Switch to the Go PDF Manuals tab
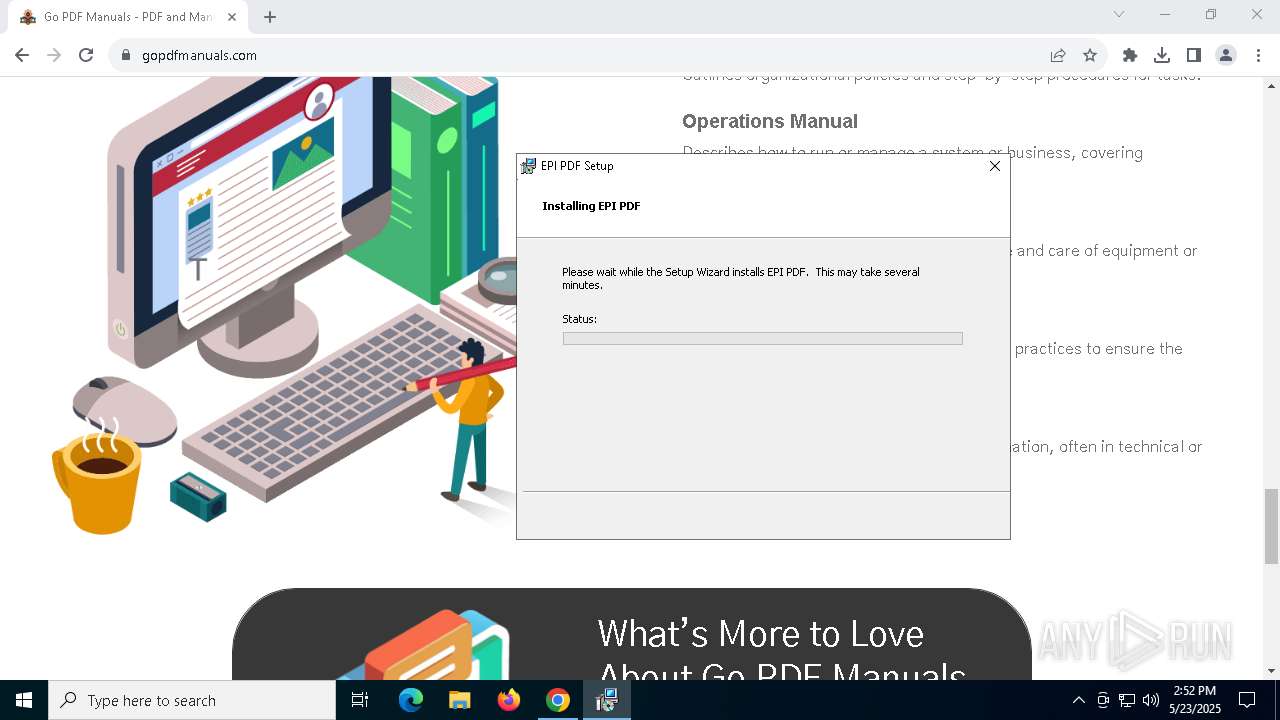 (128, 17)
